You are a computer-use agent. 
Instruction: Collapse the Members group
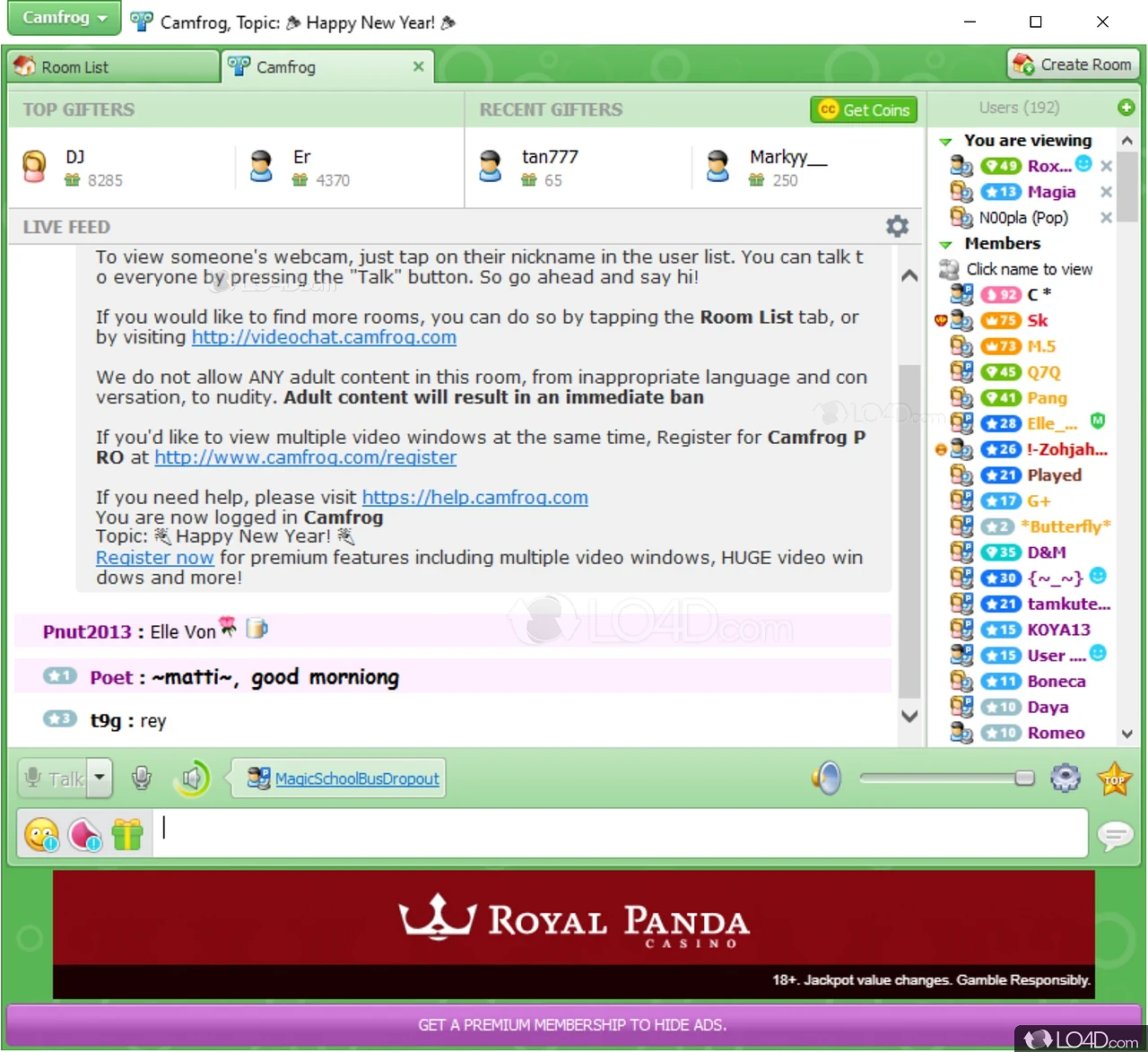point(945,245)
